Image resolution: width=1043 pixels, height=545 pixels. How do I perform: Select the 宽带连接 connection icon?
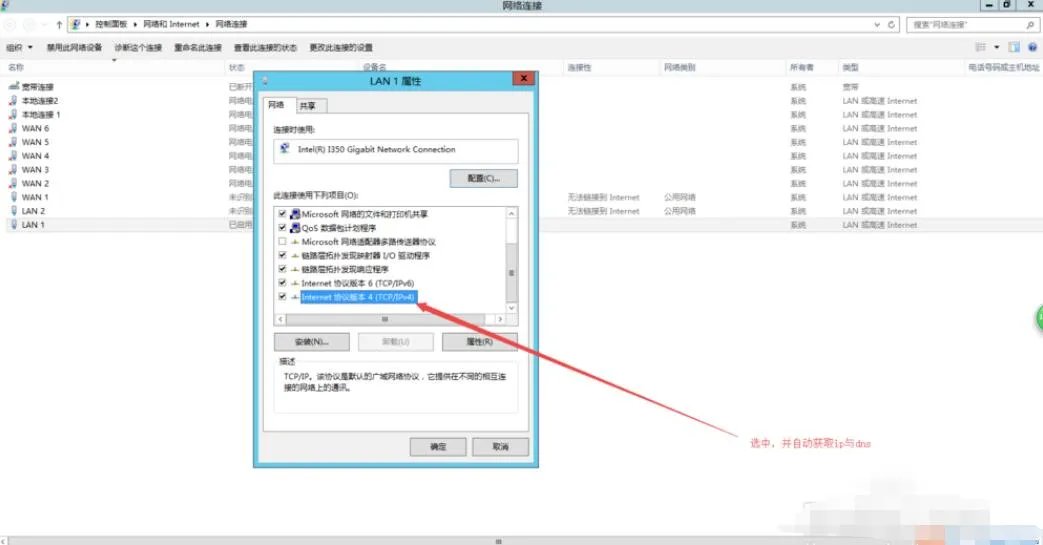coord(13,87)
